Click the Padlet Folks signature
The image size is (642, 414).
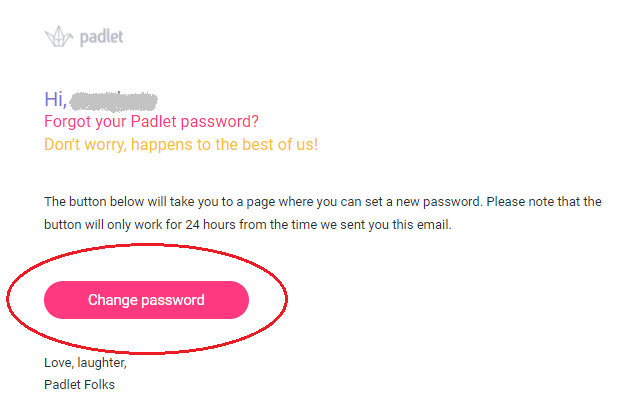coord(79,385)
